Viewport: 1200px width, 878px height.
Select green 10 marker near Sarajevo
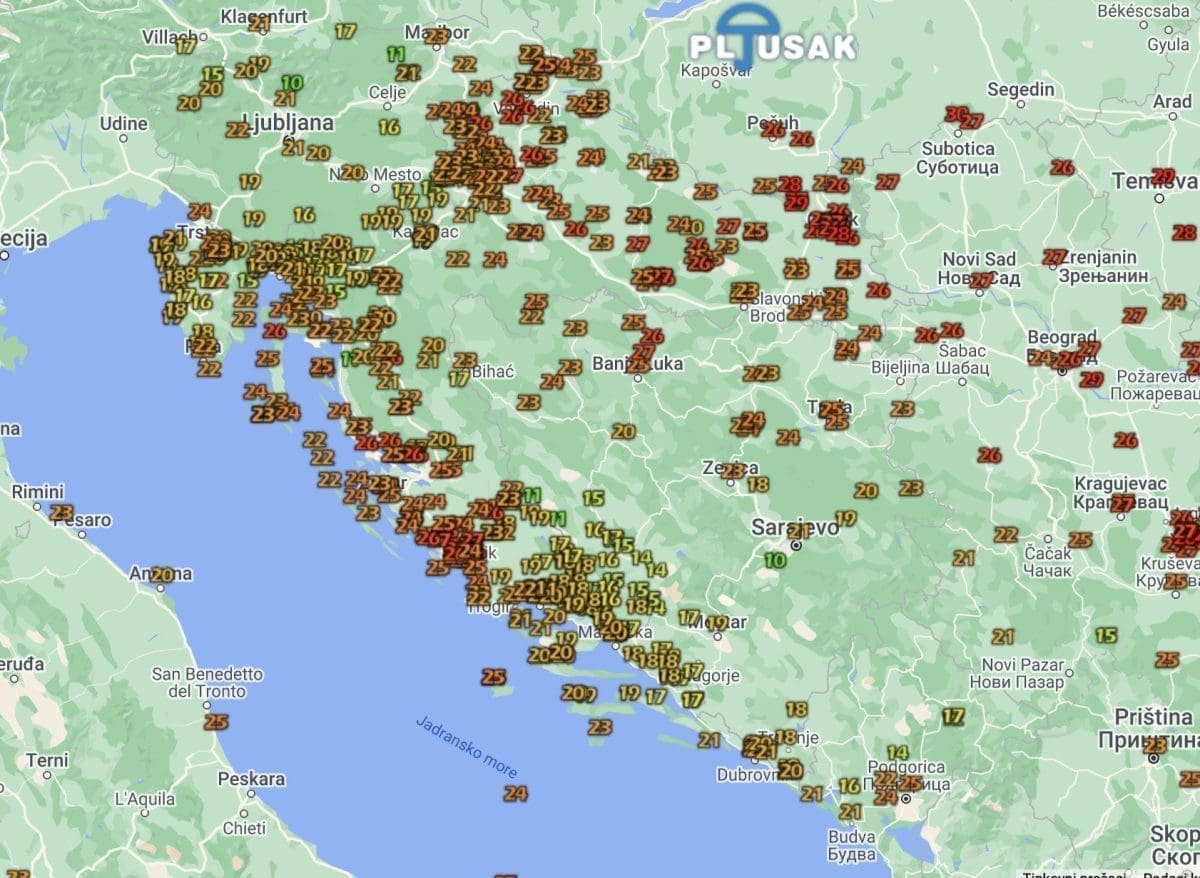point(775,560)
